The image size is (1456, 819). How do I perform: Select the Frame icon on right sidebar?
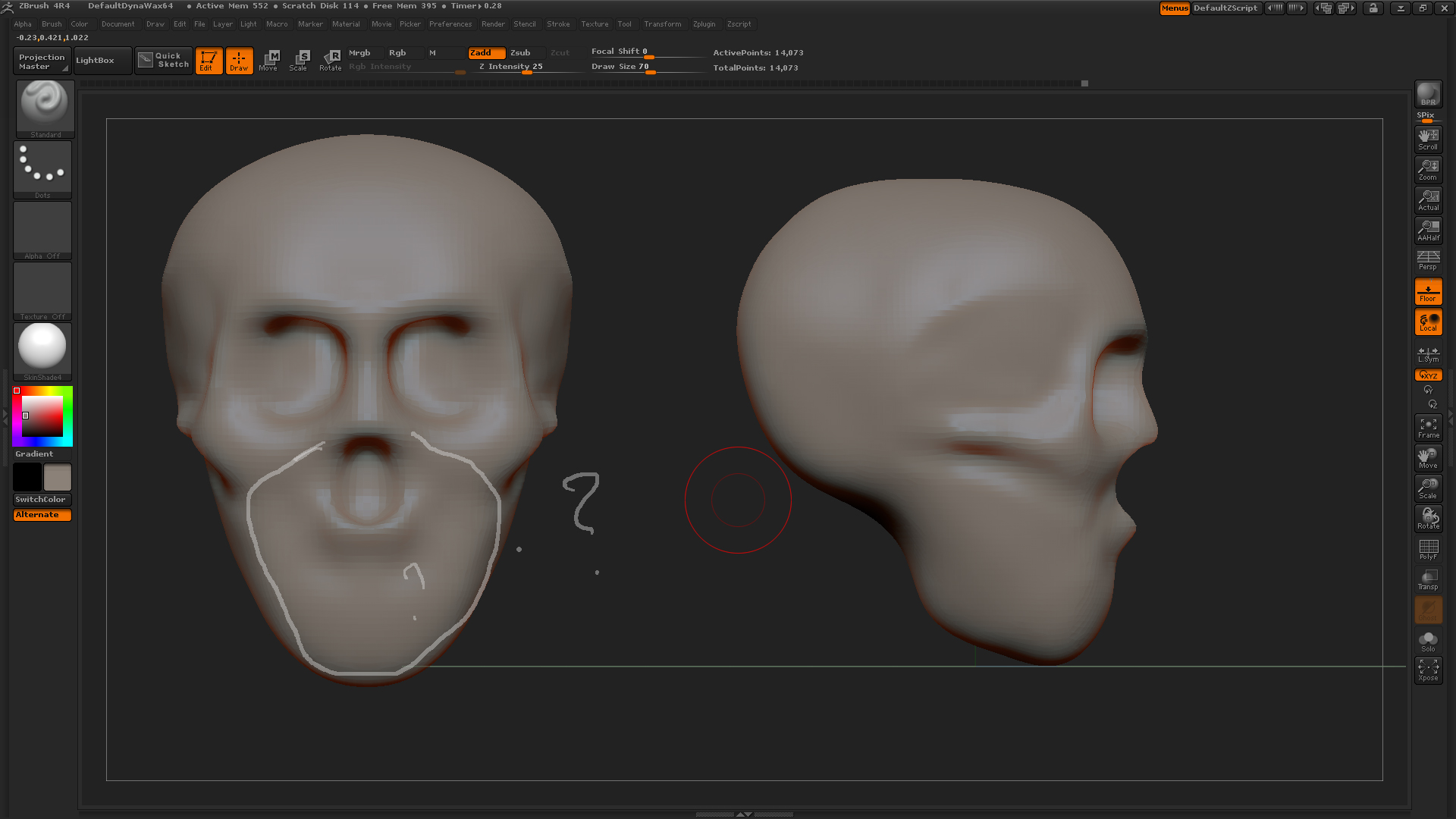[1428, 427]
